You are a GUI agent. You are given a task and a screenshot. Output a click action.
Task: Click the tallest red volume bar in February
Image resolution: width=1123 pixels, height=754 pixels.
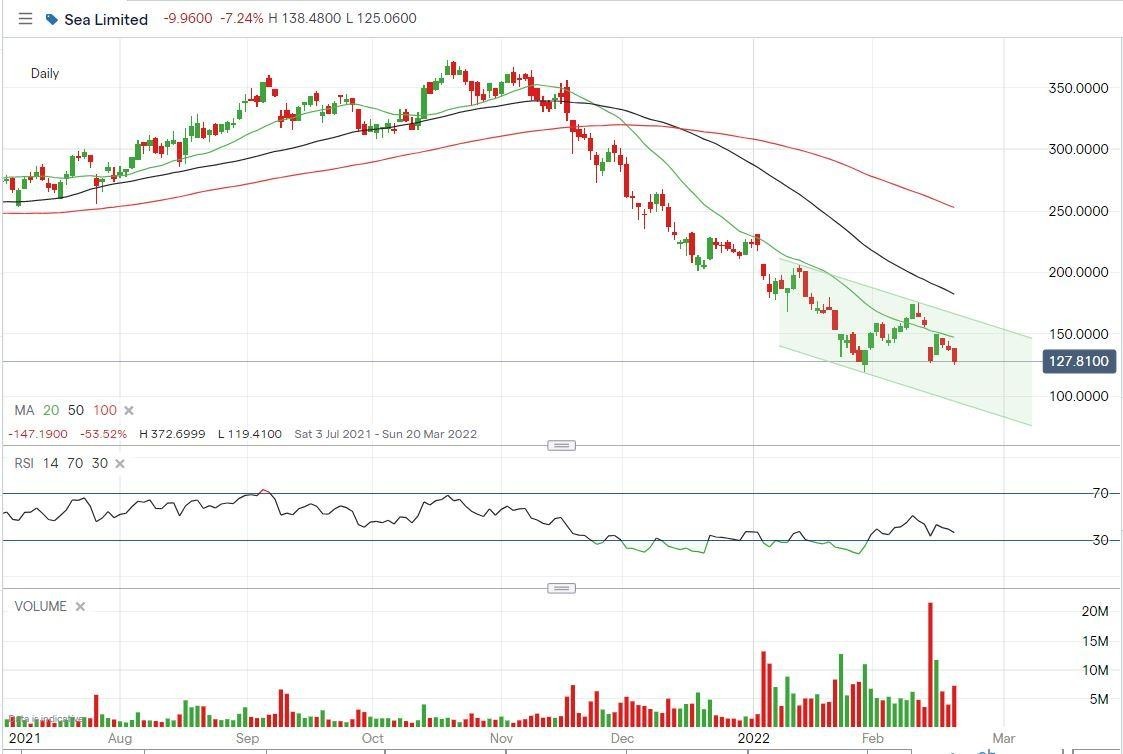[930, 664]
